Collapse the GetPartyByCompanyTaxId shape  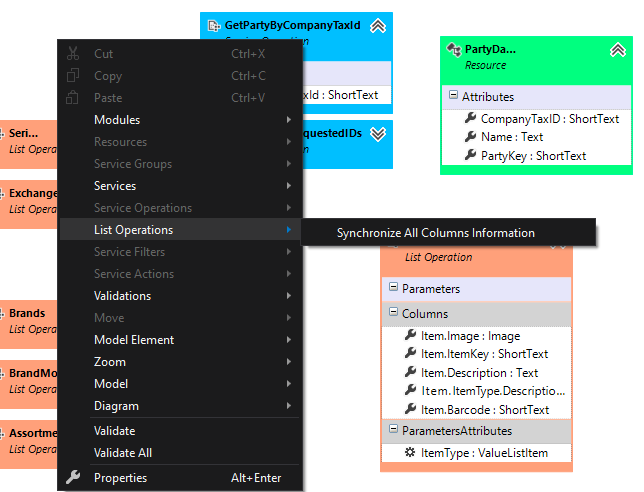click(x=378, y=26)
